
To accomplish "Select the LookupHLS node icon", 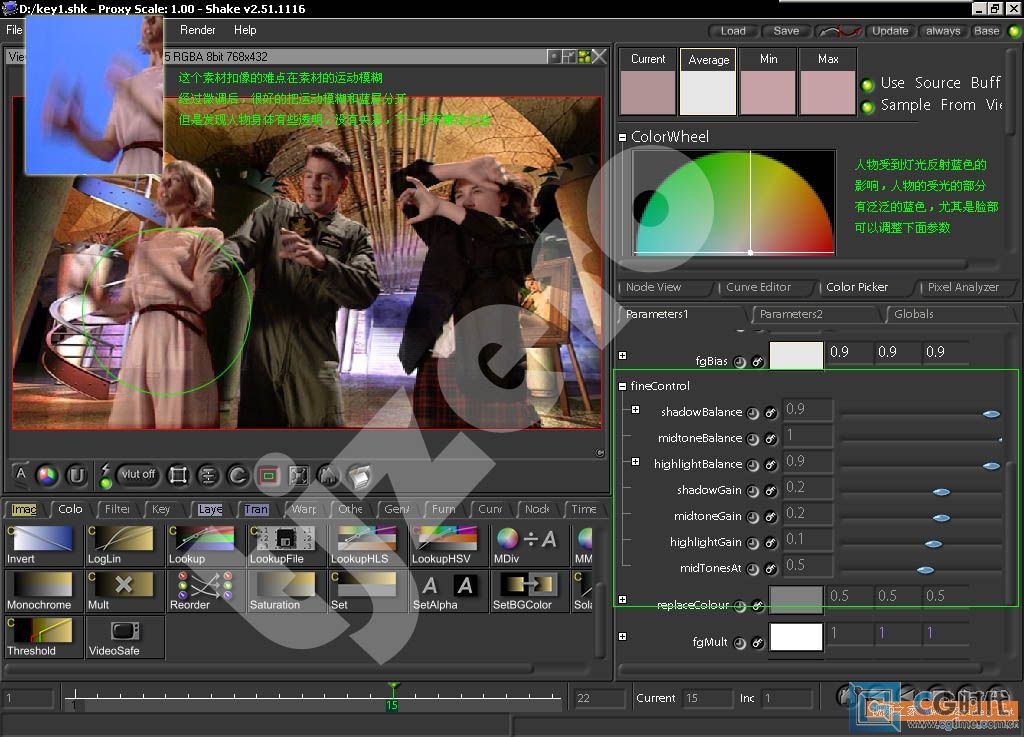I will click(367, 544).
